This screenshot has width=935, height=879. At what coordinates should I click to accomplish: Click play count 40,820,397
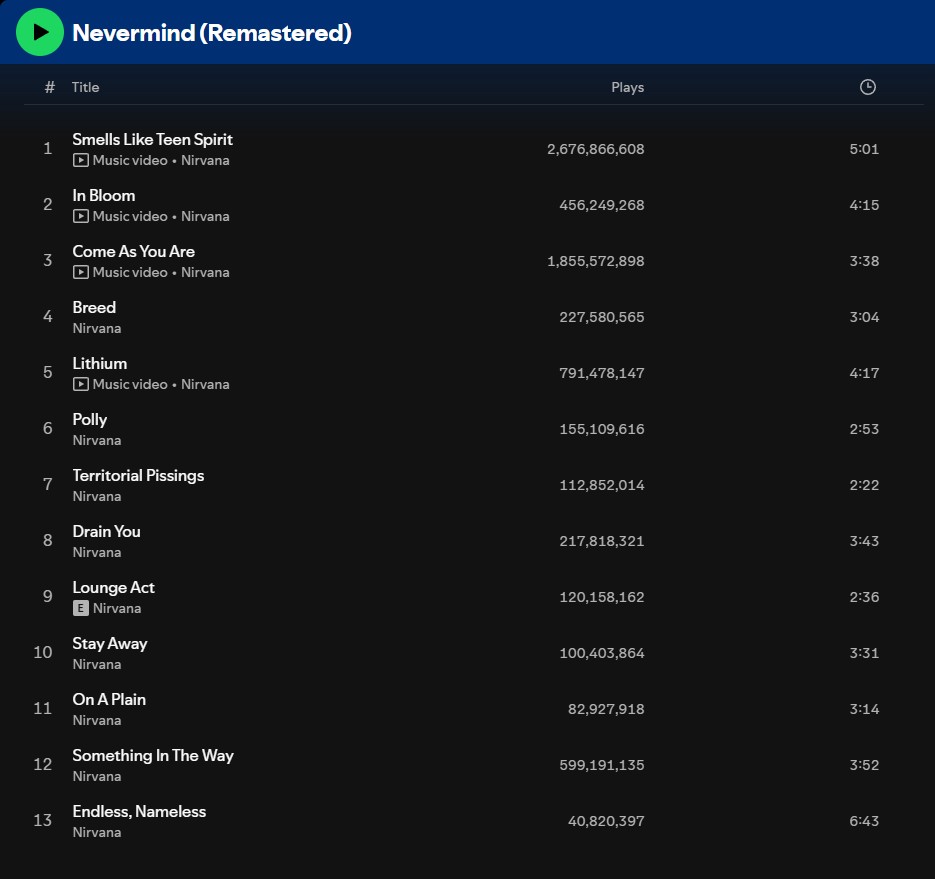tap(606, 821)
